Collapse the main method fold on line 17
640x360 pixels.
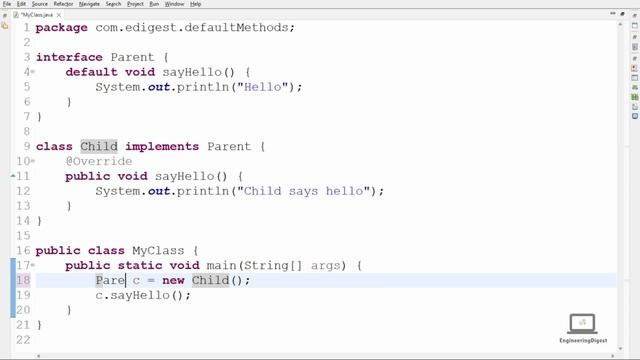coord(33,265)
